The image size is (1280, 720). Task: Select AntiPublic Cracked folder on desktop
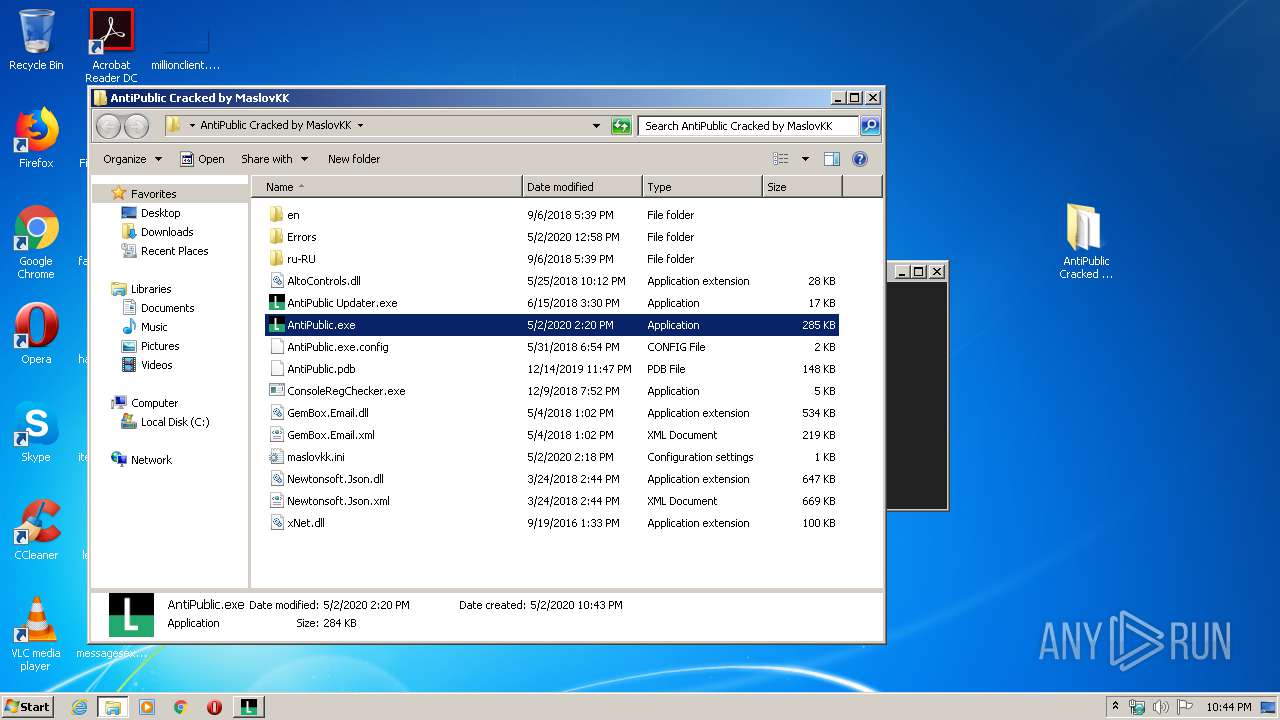(x=1085, y=241)
